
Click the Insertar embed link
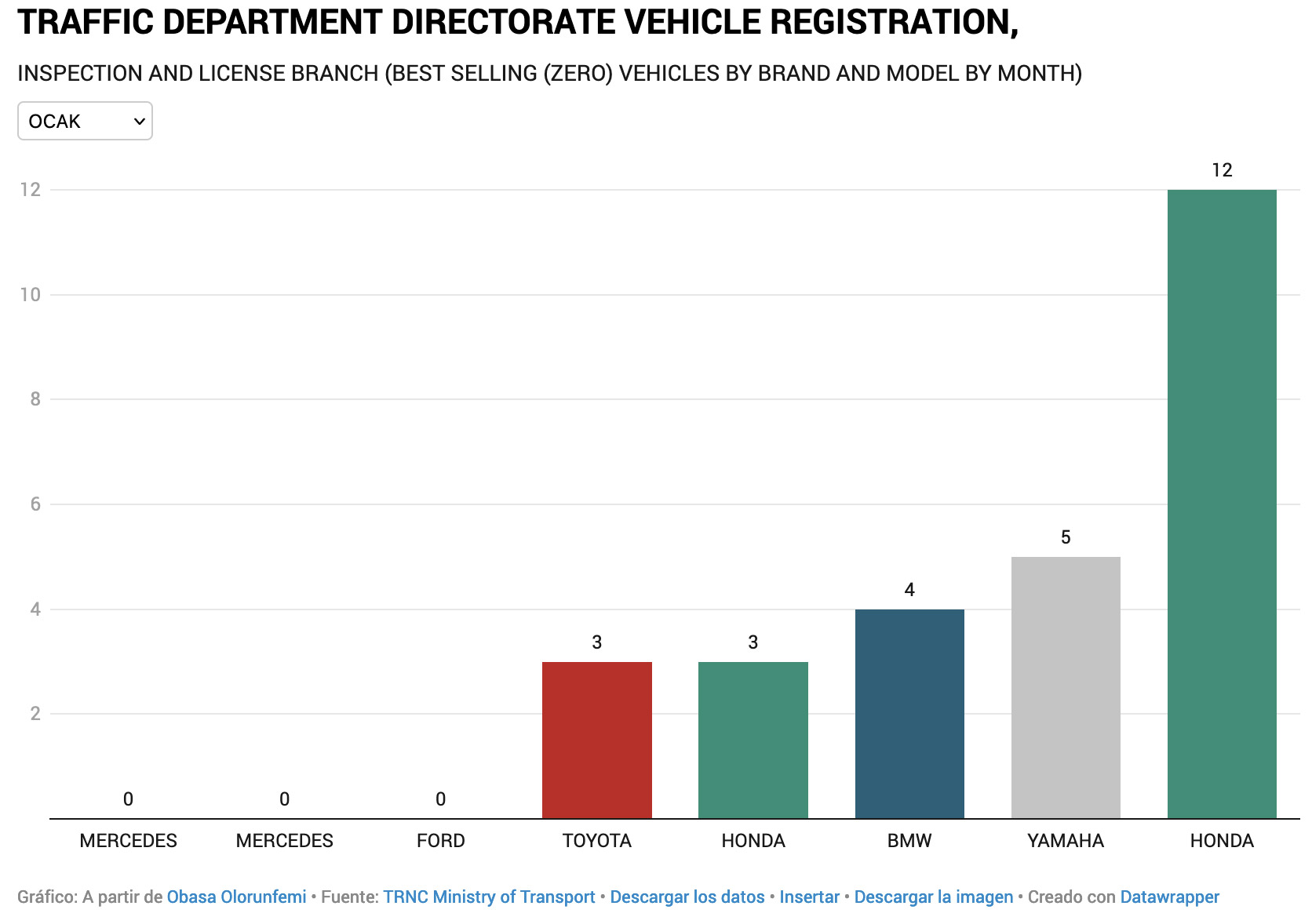coord(809,897)
